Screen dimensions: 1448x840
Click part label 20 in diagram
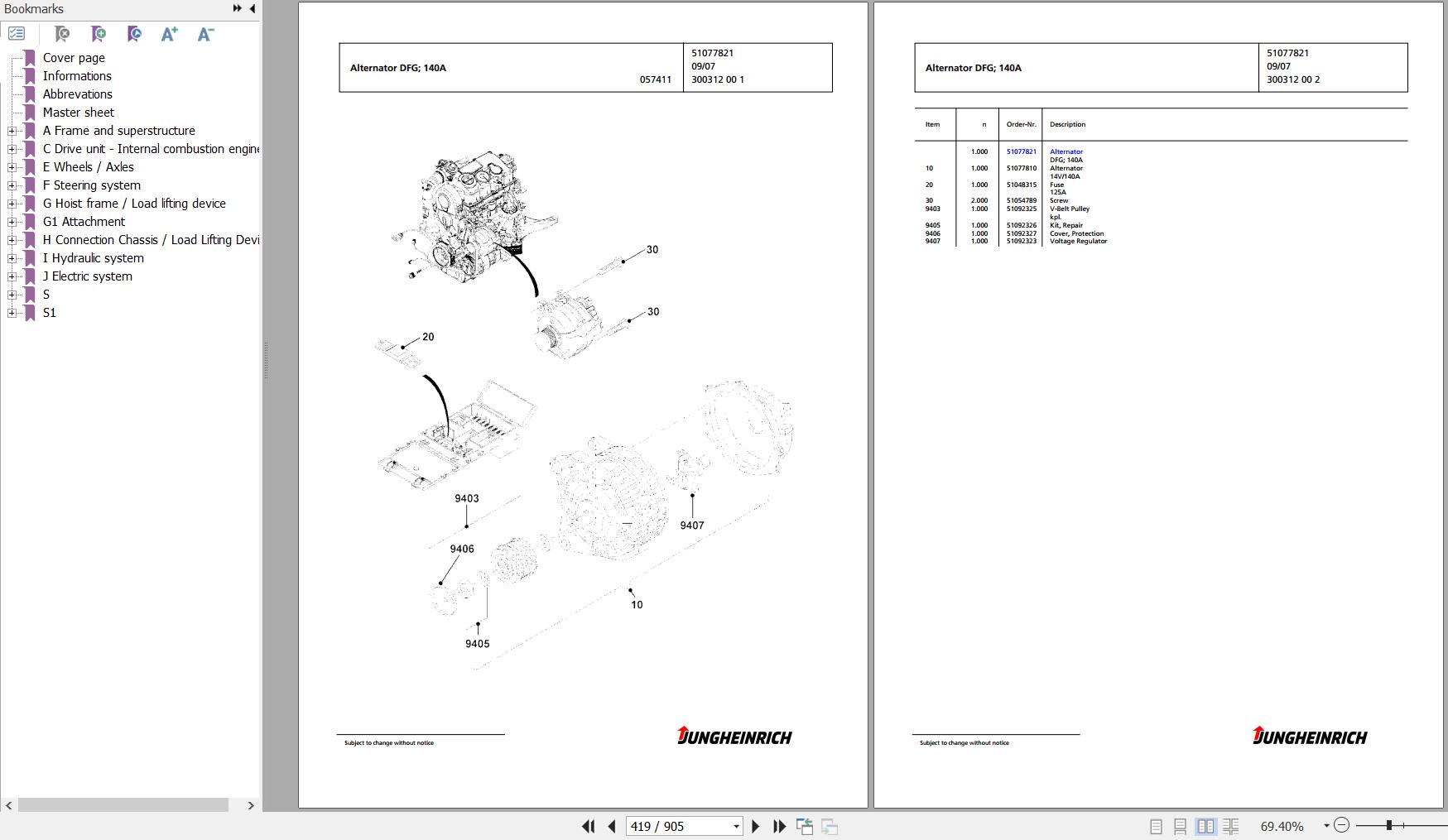point(428,337)
